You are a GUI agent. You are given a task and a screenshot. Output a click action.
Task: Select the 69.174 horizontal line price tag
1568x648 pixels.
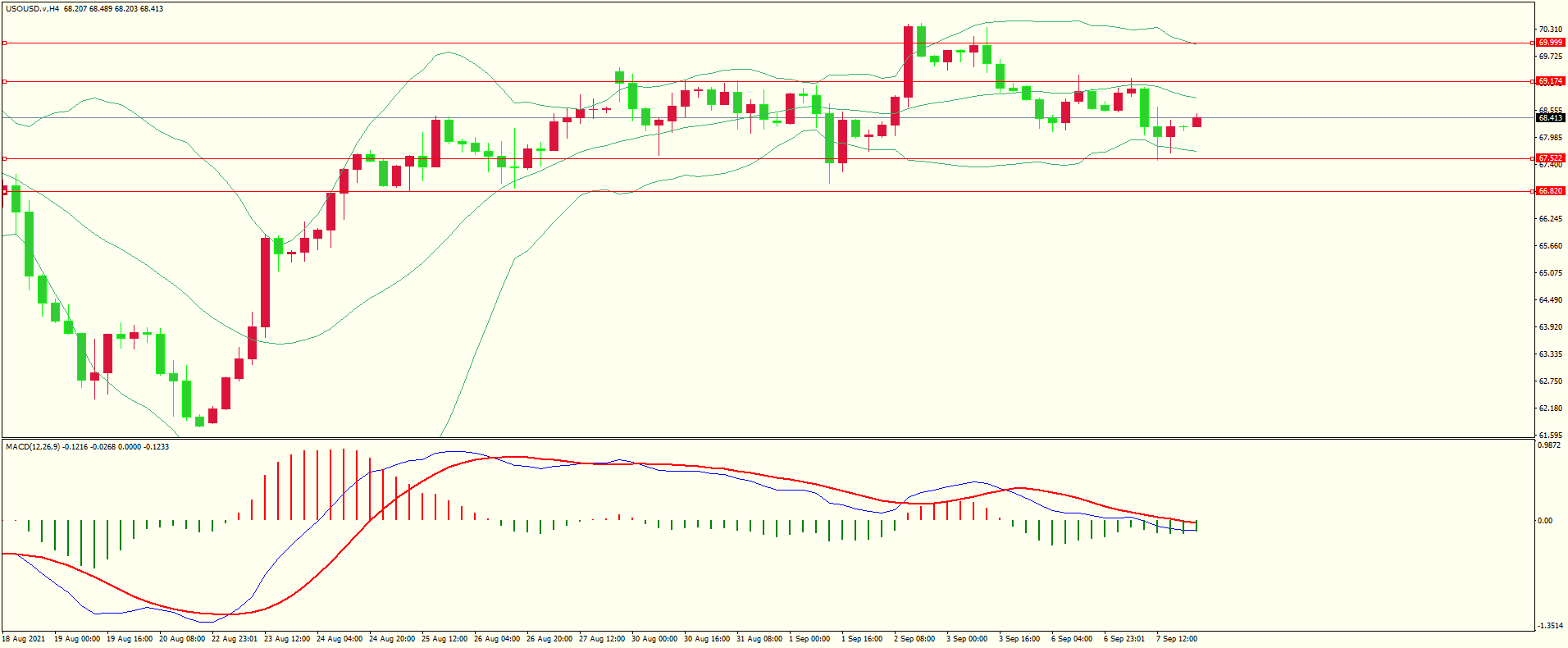(1549, 81)
